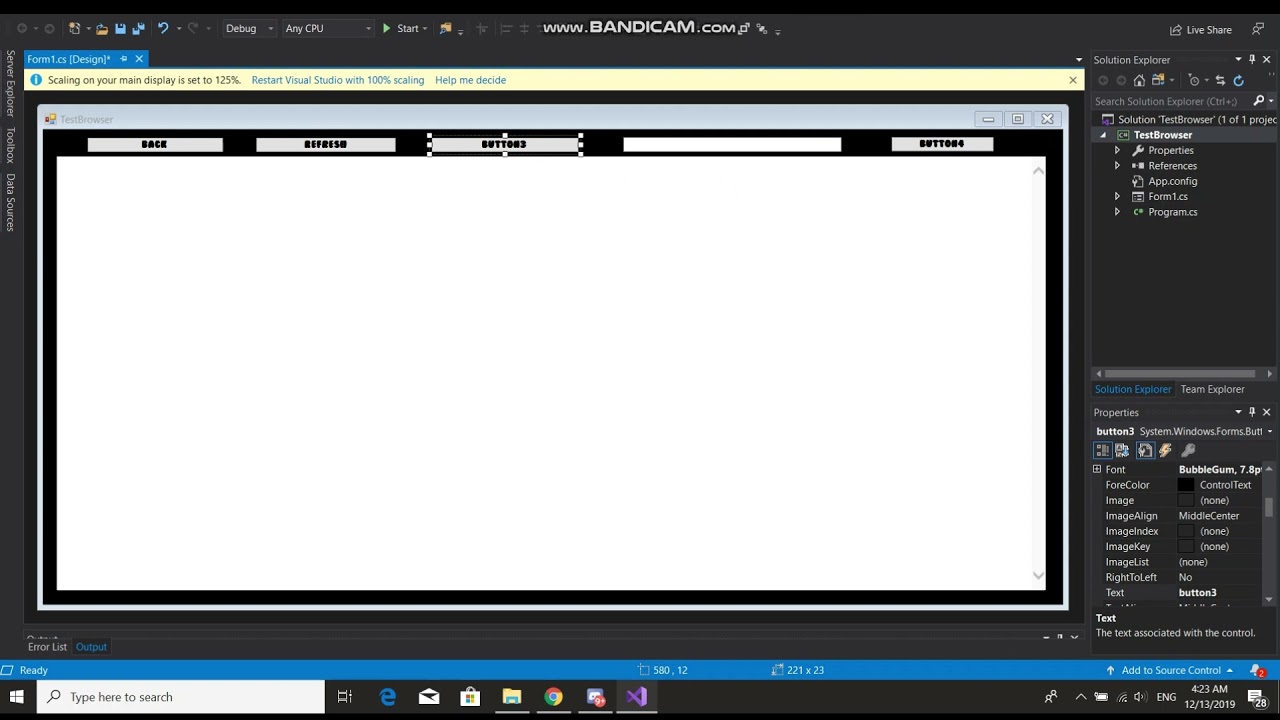
Task: Click the Help me decide link
Action: click(470, 80)
